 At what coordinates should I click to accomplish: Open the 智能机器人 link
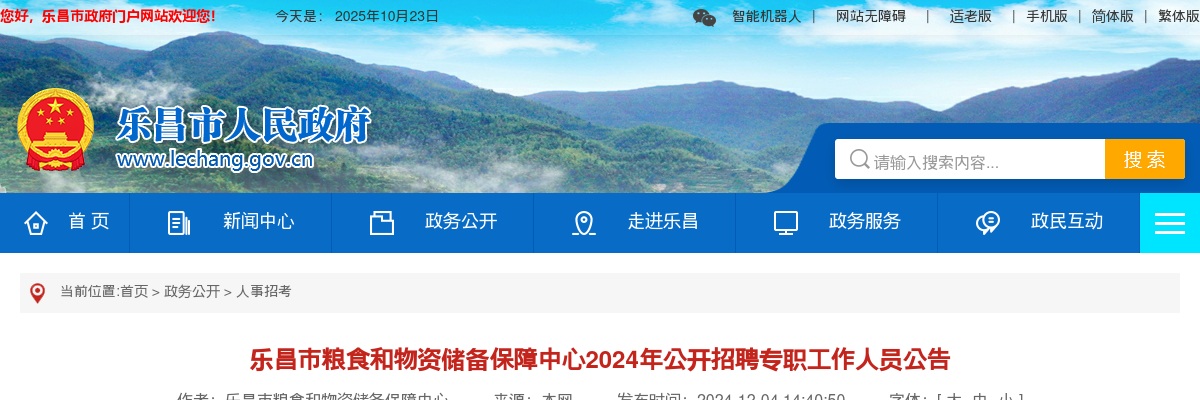pyautogui.click(x=766, y=16)
